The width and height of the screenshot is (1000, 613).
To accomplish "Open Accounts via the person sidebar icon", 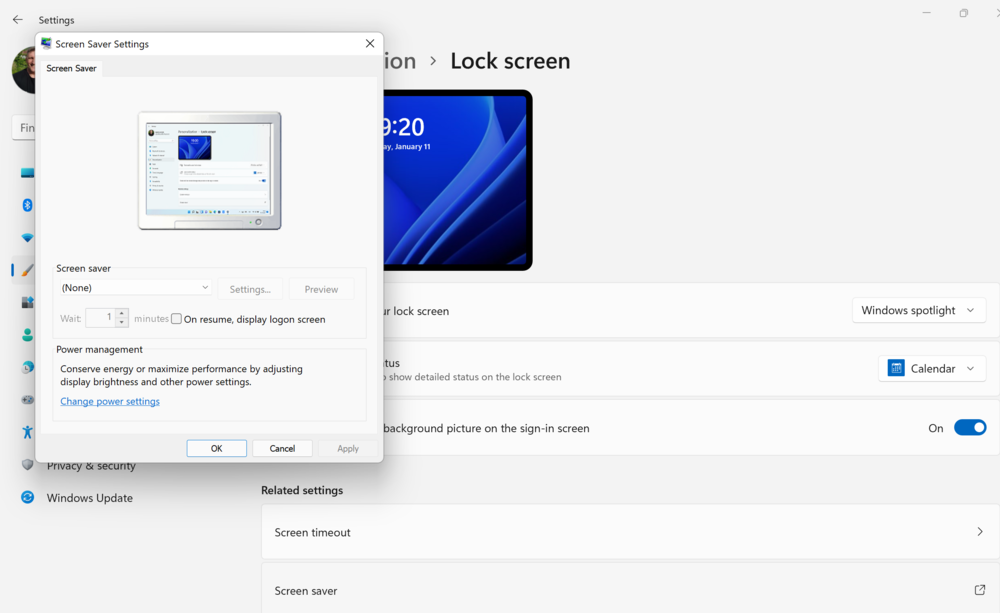I will [28, 336].
